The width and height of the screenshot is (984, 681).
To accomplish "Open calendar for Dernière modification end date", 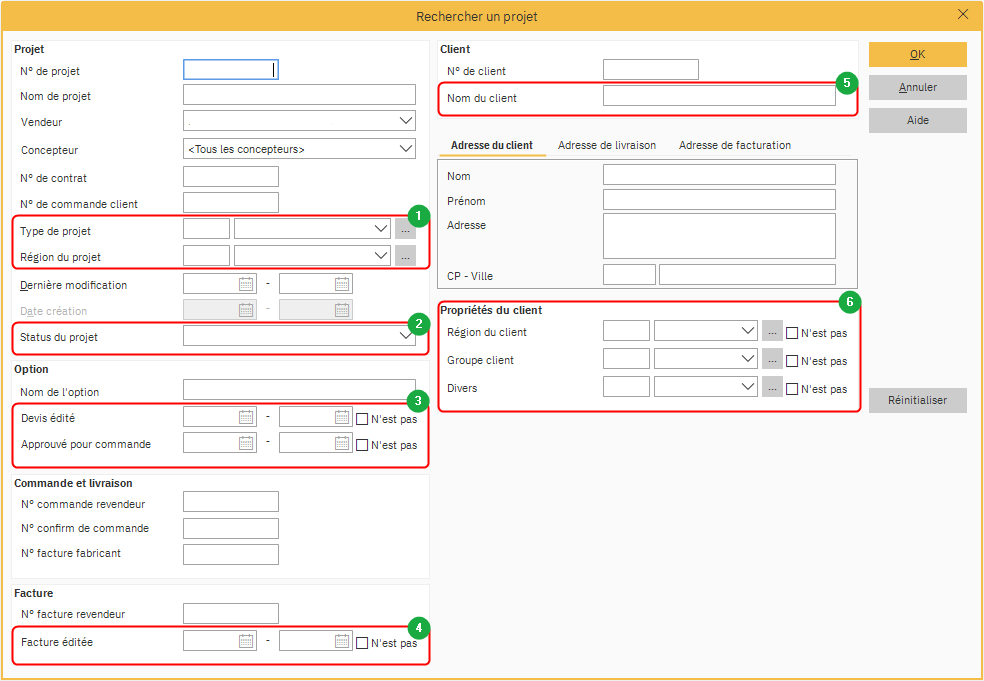I will click(342, 284).
